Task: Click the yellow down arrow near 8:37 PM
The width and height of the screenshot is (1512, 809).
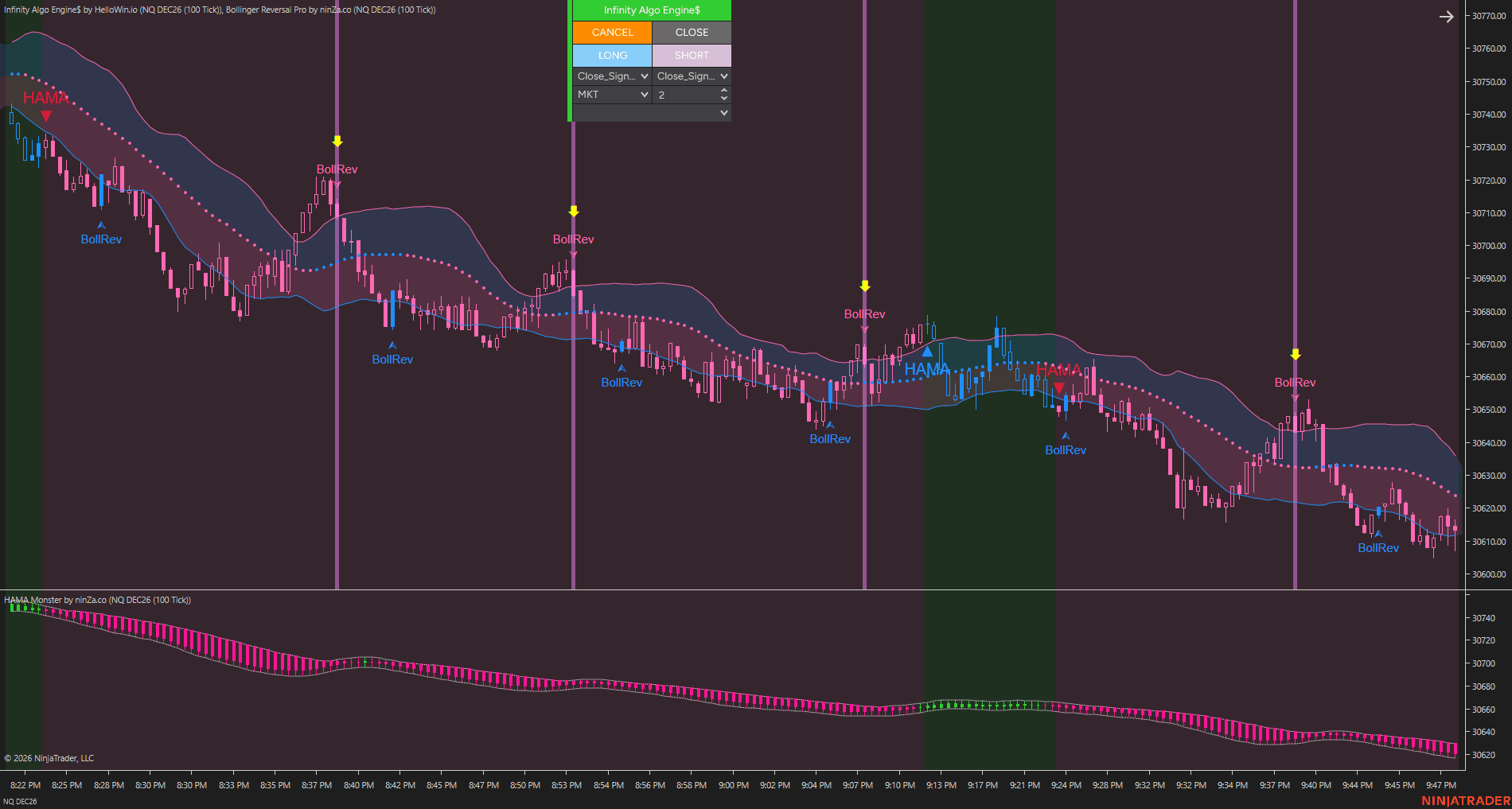Action: point(337,142)
